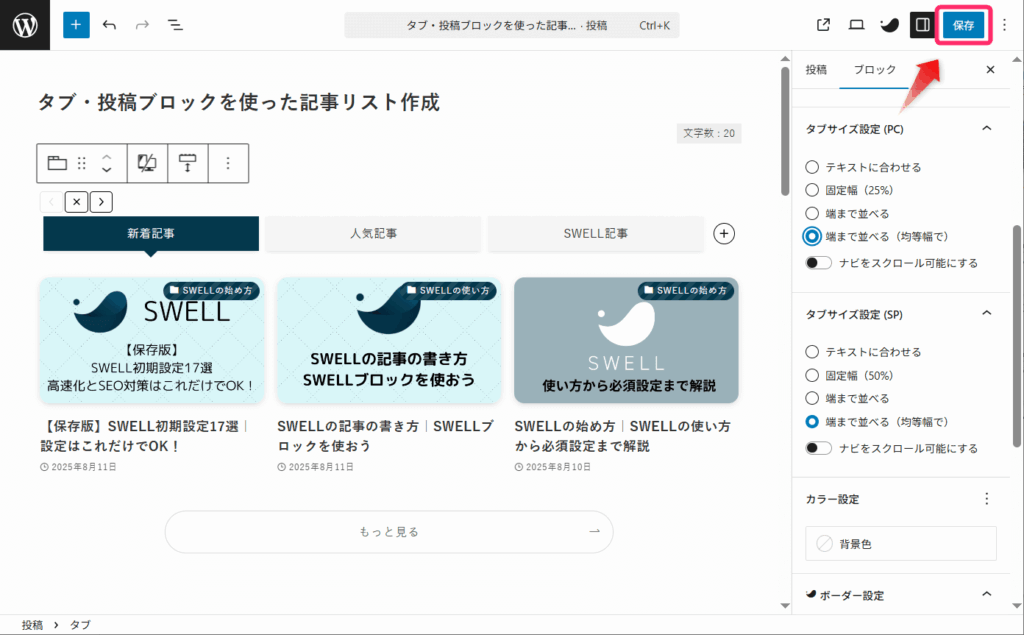The height and width of the screenshot is (635, 1024).
Task: Delete the selected tab with X
Action: [x=76, y=202]
